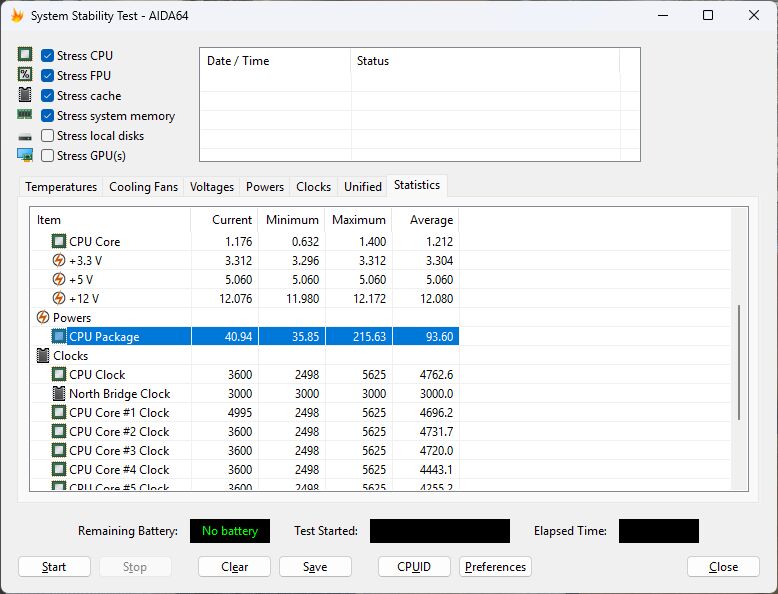Click the 12.076 current +12 V value
778x594 pixels.
pos(236,299)
